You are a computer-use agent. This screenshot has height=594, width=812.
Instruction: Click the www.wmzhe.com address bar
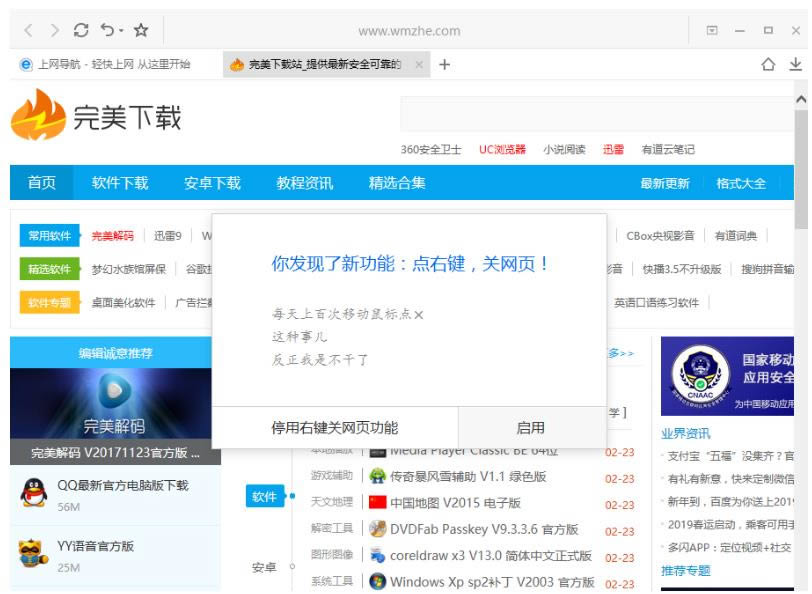pos(409,31)
